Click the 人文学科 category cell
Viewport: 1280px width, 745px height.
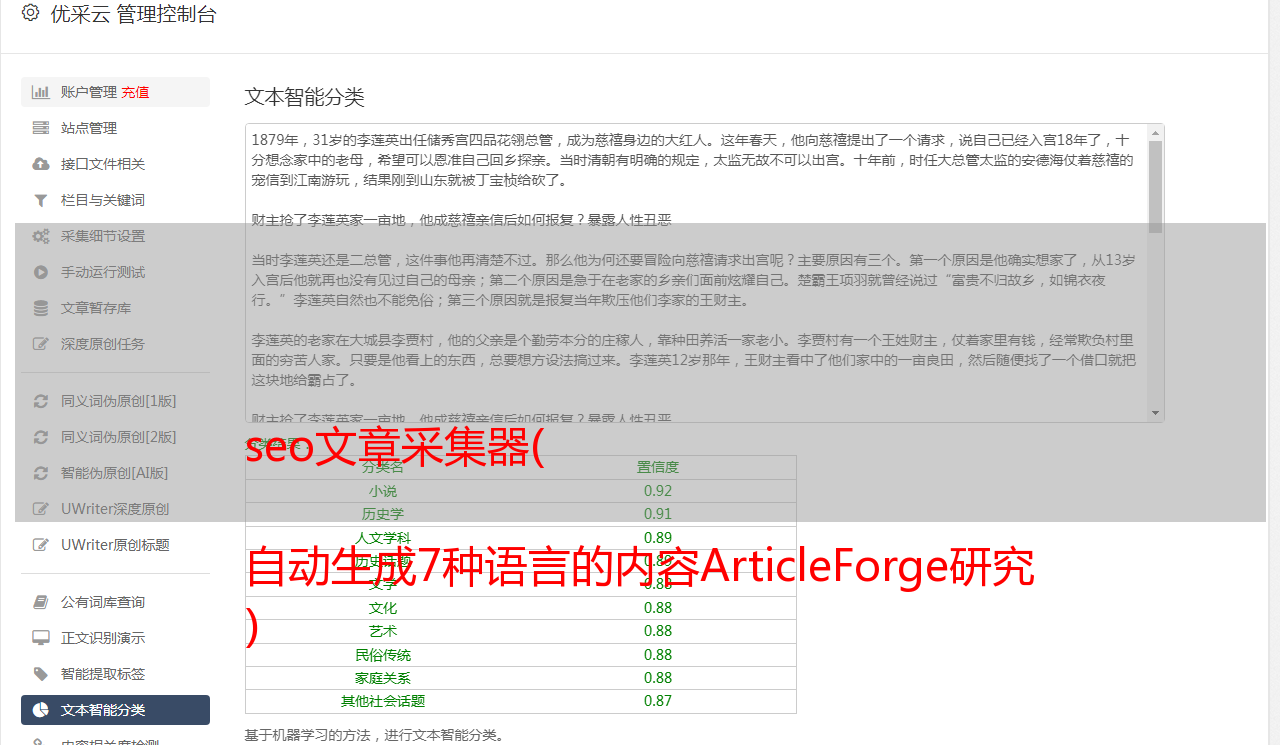click(383, 538)
